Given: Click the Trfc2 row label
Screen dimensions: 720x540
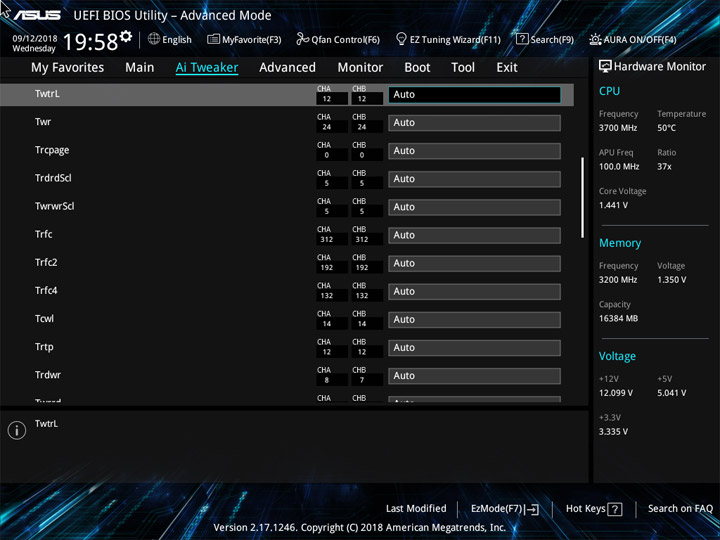Looking at the screenshot, I should pos(46,262).
